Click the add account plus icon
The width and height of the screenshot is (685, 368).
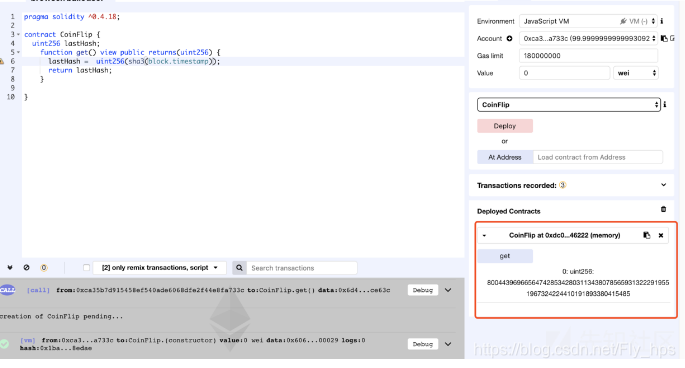(x=509, y=38)
